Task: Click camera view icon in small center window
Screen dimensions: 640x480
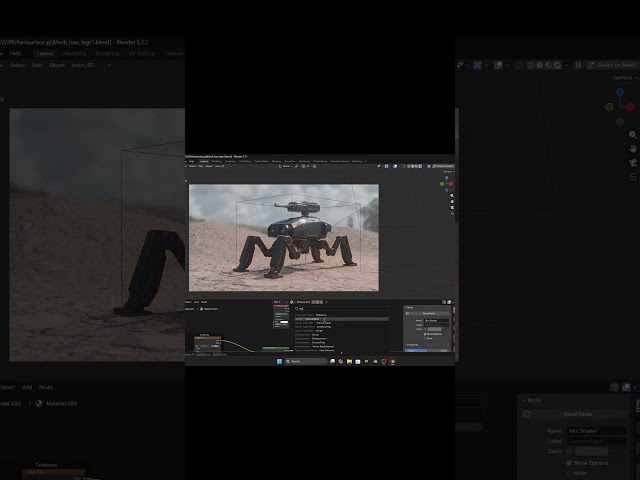Action: pyautogui.click(x=452, y=207)
